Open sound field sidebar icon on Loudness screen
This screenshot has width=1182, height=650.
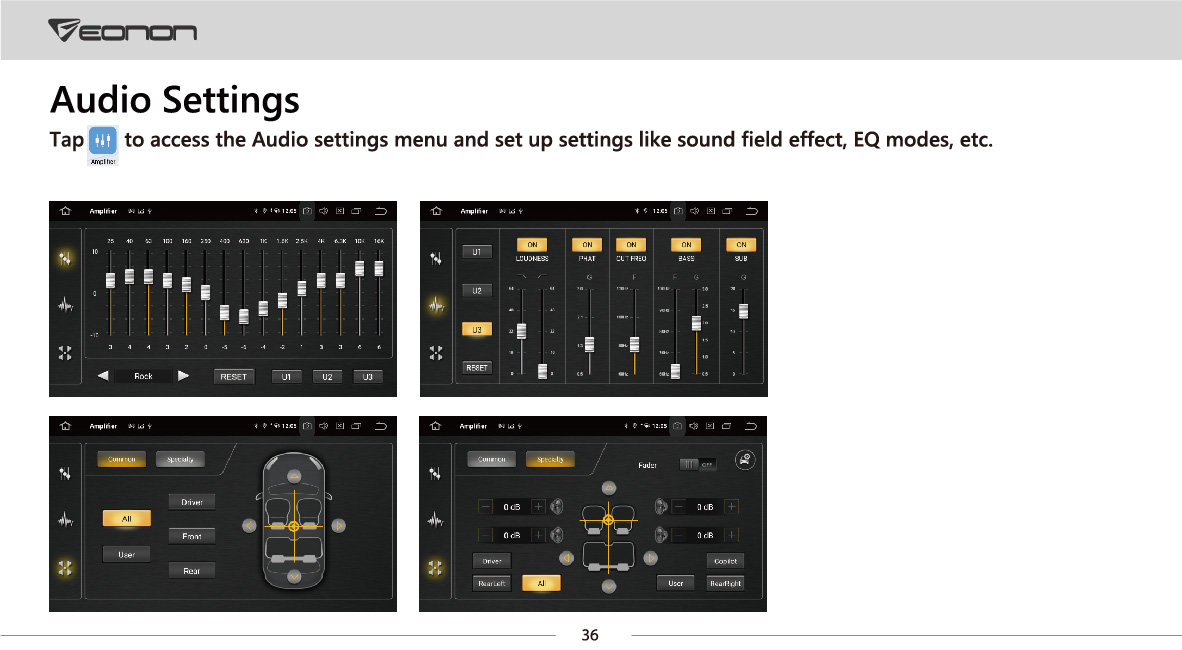[436, 353]
